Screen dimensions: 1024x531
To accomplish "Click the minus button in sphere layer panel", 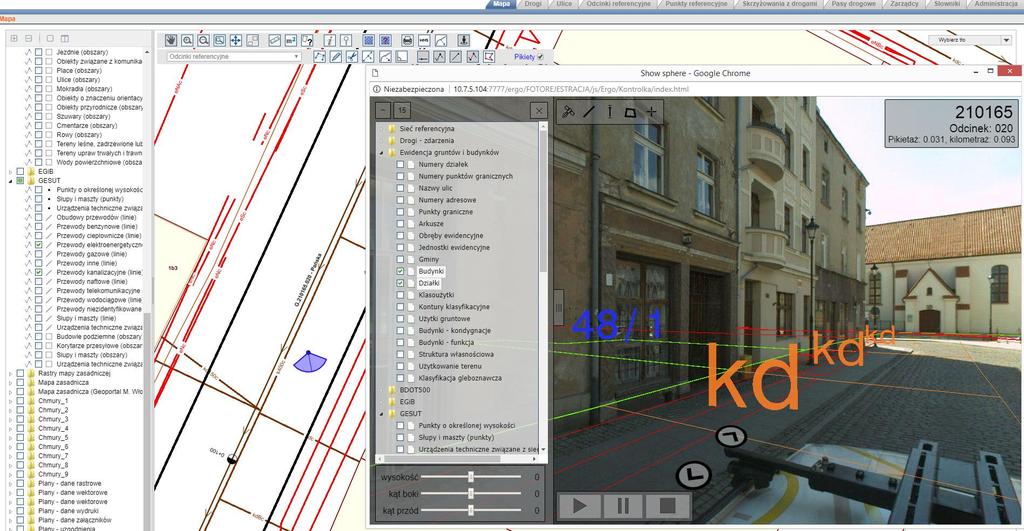I will [383, 110].
